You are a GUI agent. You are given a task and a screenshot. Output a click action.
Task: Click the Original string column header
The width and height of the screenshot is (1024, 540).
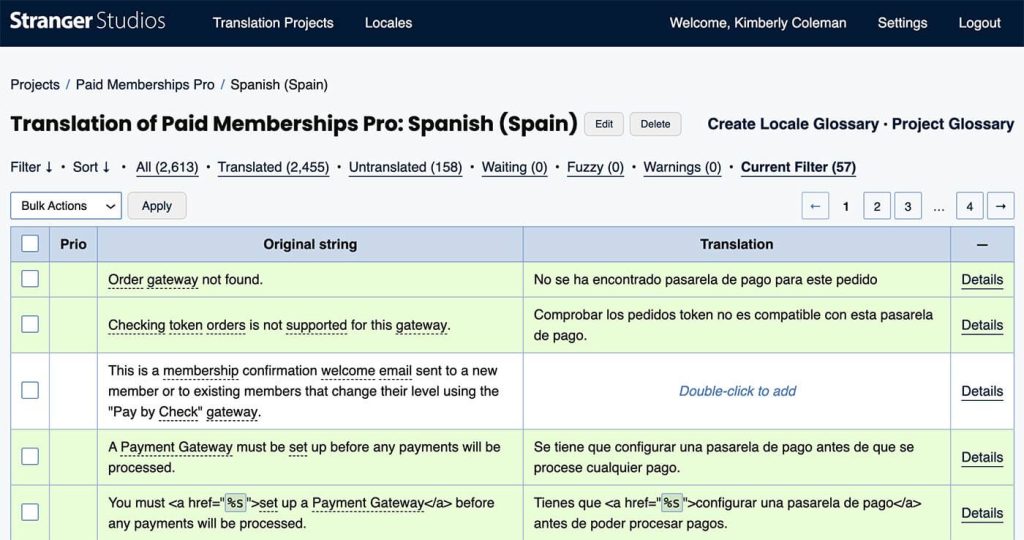point(310,244)
